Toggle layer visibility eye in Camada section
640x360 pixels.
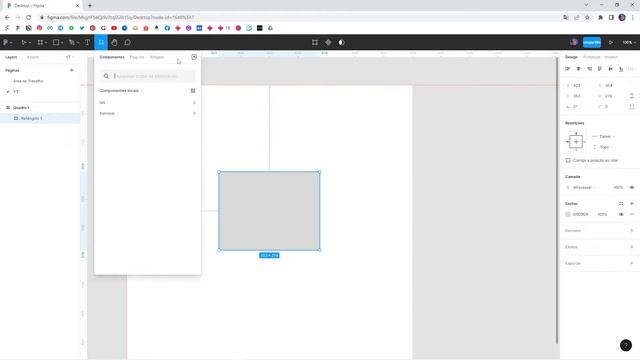pyautogui.click(x=632, y=187)
